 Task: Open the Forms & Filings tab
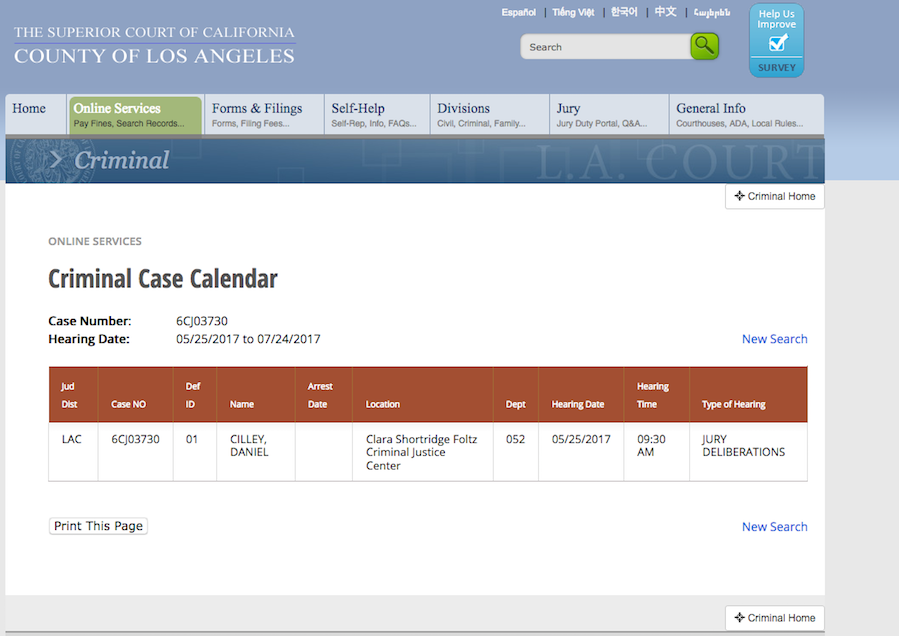click(x=264, y=114)
